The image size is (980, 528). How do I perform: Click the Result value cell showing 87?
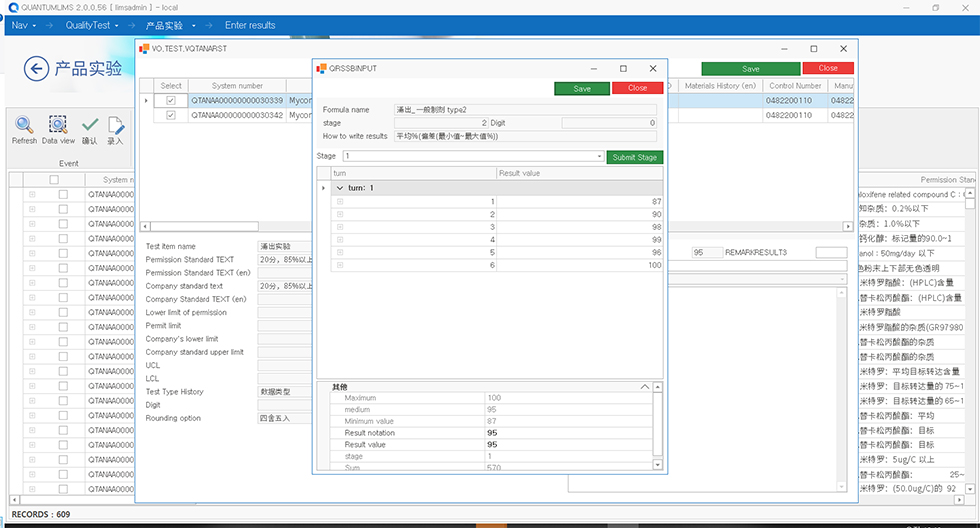tap(578, 202)
